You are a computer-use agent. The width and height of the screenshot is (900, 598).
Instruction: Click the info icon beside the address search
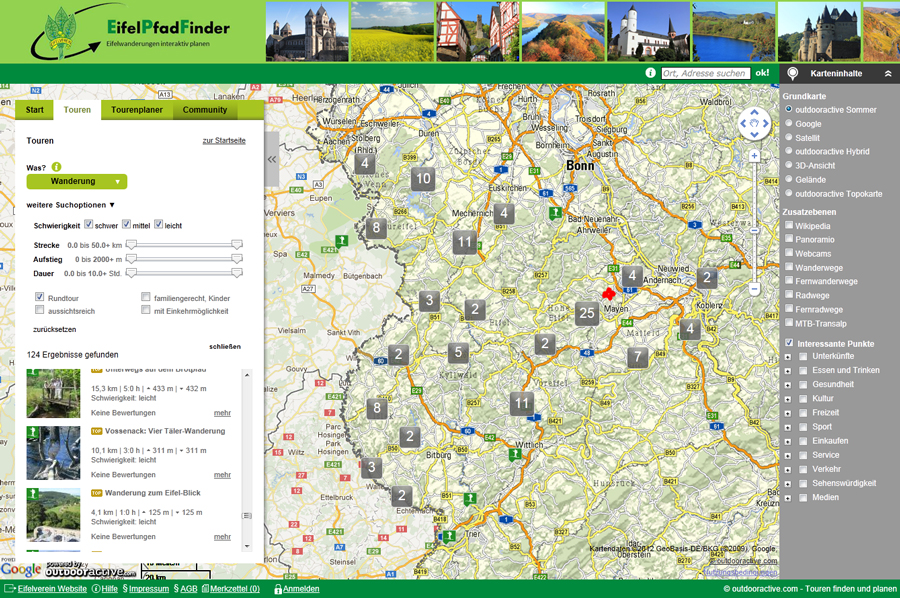pos(651,73)
